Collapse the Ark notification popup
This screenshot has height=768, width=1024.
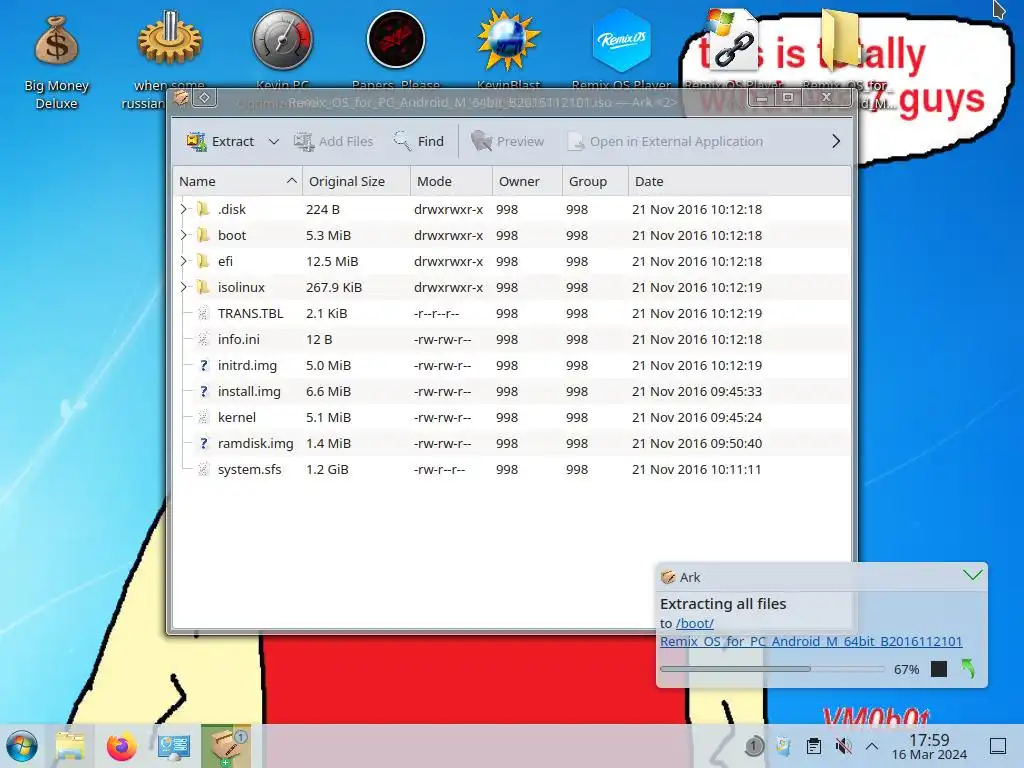click(972, 575)
